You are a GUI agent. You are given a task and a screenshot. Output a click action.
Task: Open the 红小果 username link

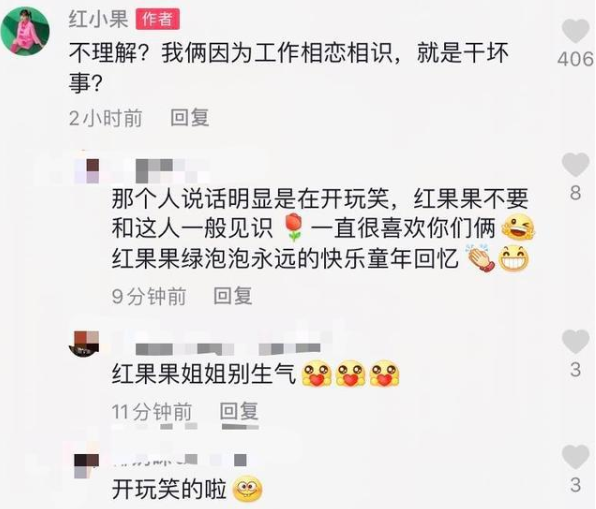click(x=98, y=19)
